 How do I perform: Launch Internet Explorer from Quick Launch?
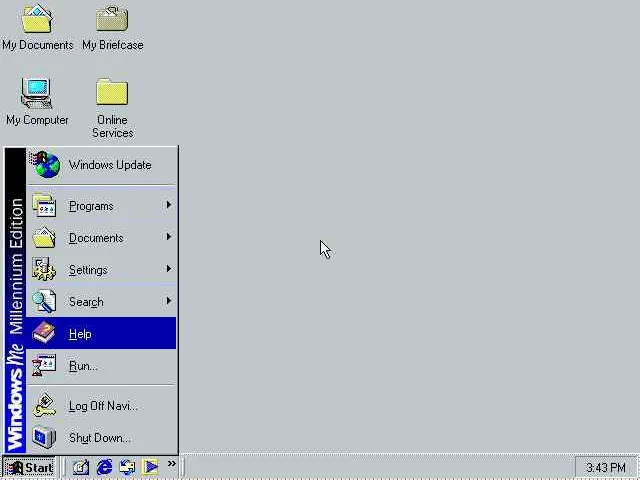104,467
